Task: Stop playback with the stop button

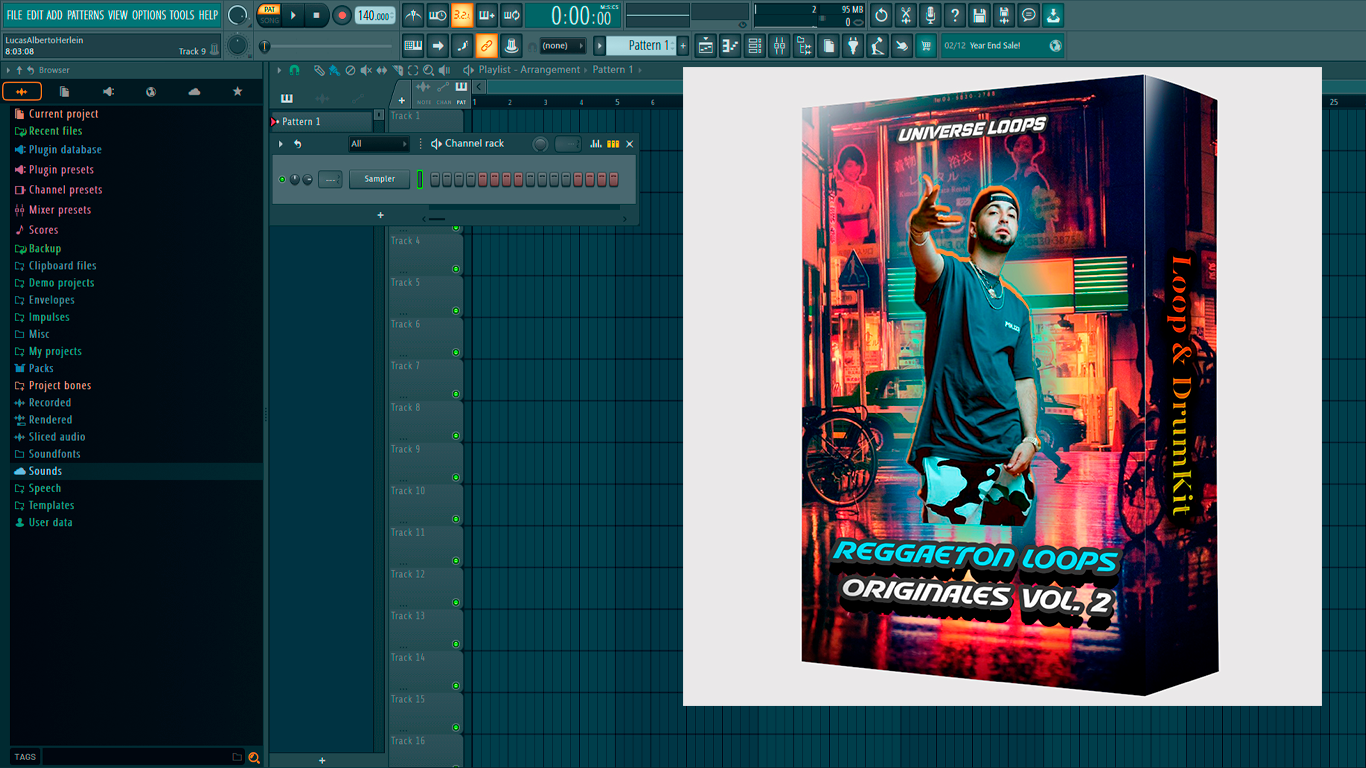Action: (x=316, y=16)
